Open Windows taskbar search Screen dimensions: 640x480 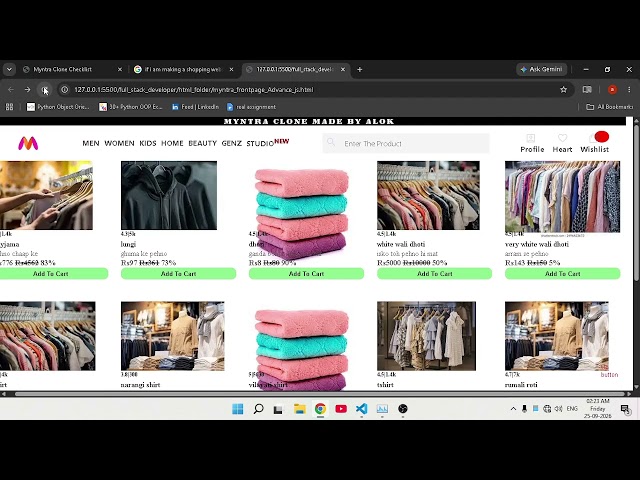[x=258, y=409]
